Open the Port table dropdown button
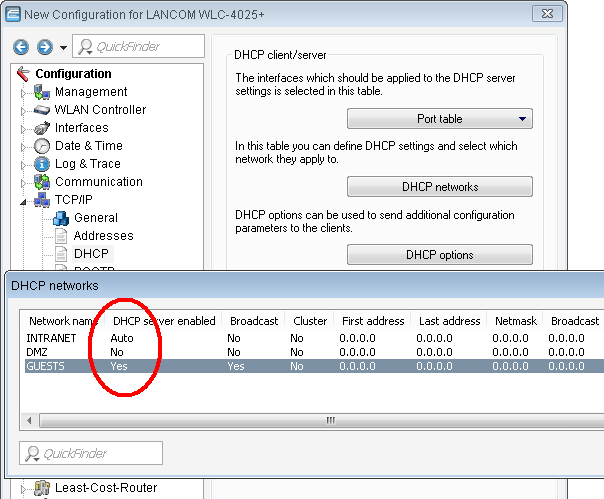The height and width of the screenshot is (499, 604). [439, 119]
